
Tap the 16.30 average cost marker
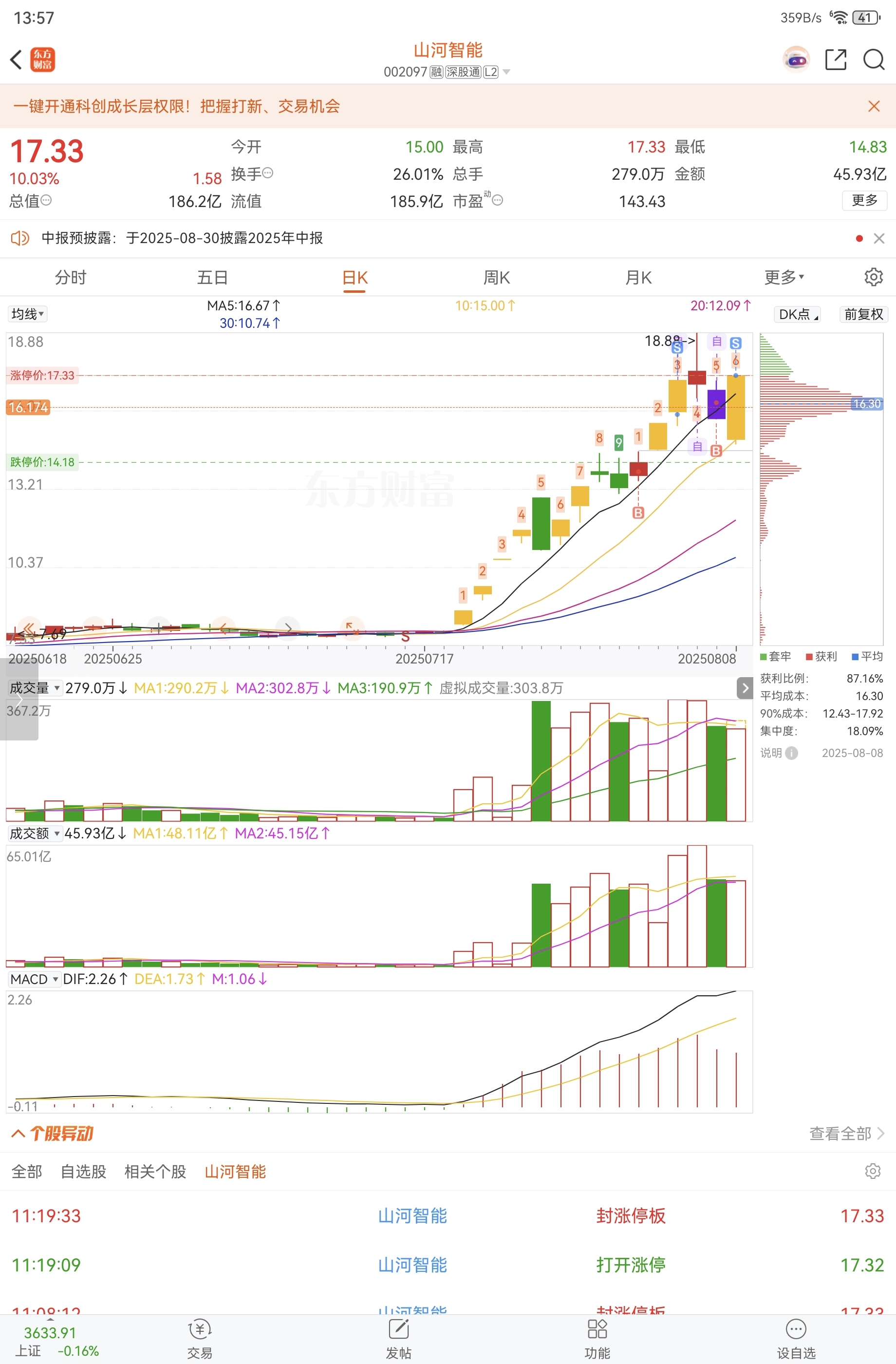click(867, 404)
